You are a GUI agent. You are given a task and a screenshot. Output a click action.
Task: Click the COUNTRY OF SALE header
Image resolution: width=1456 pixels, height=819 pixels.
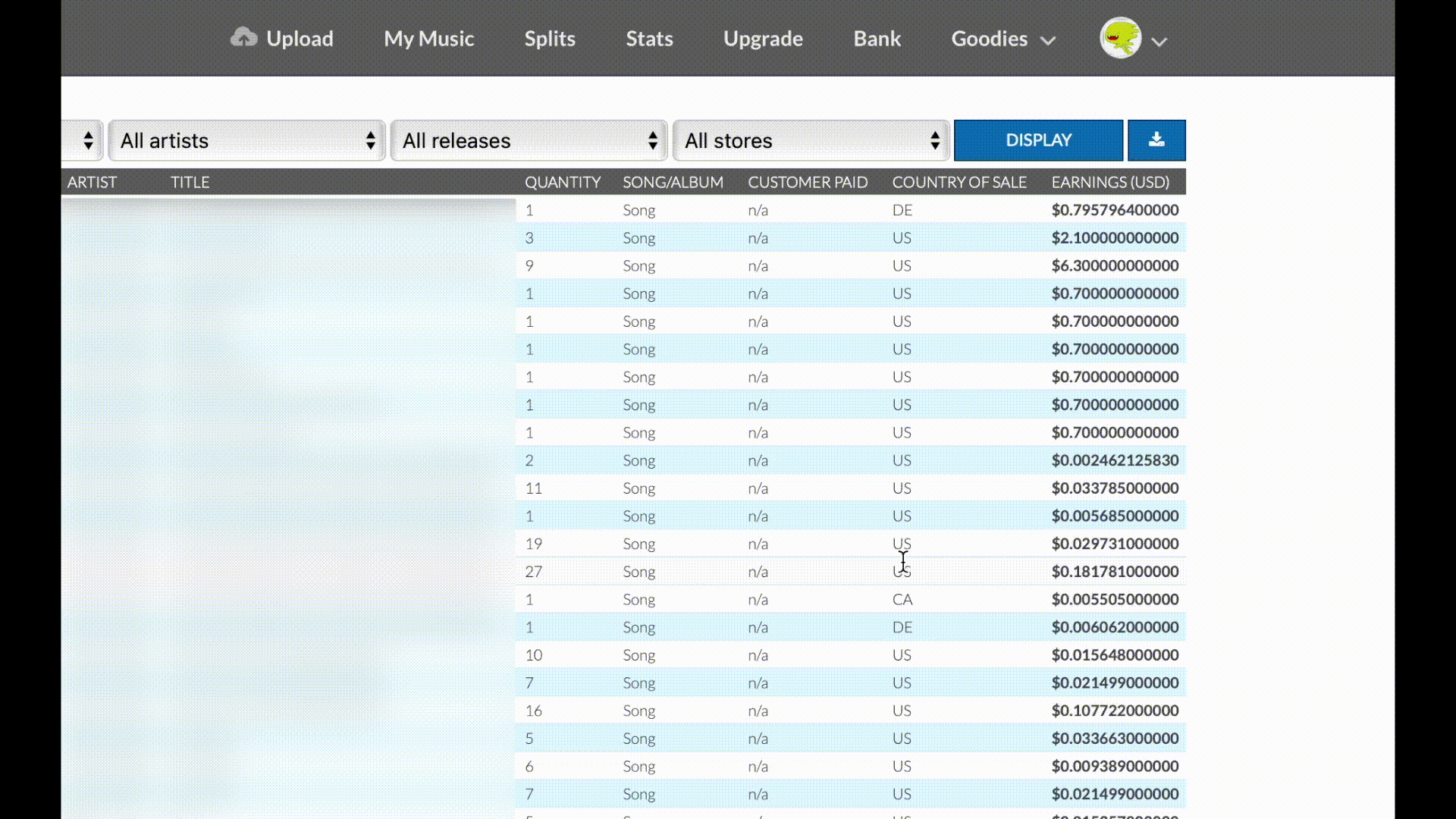[x=959, y=182]
